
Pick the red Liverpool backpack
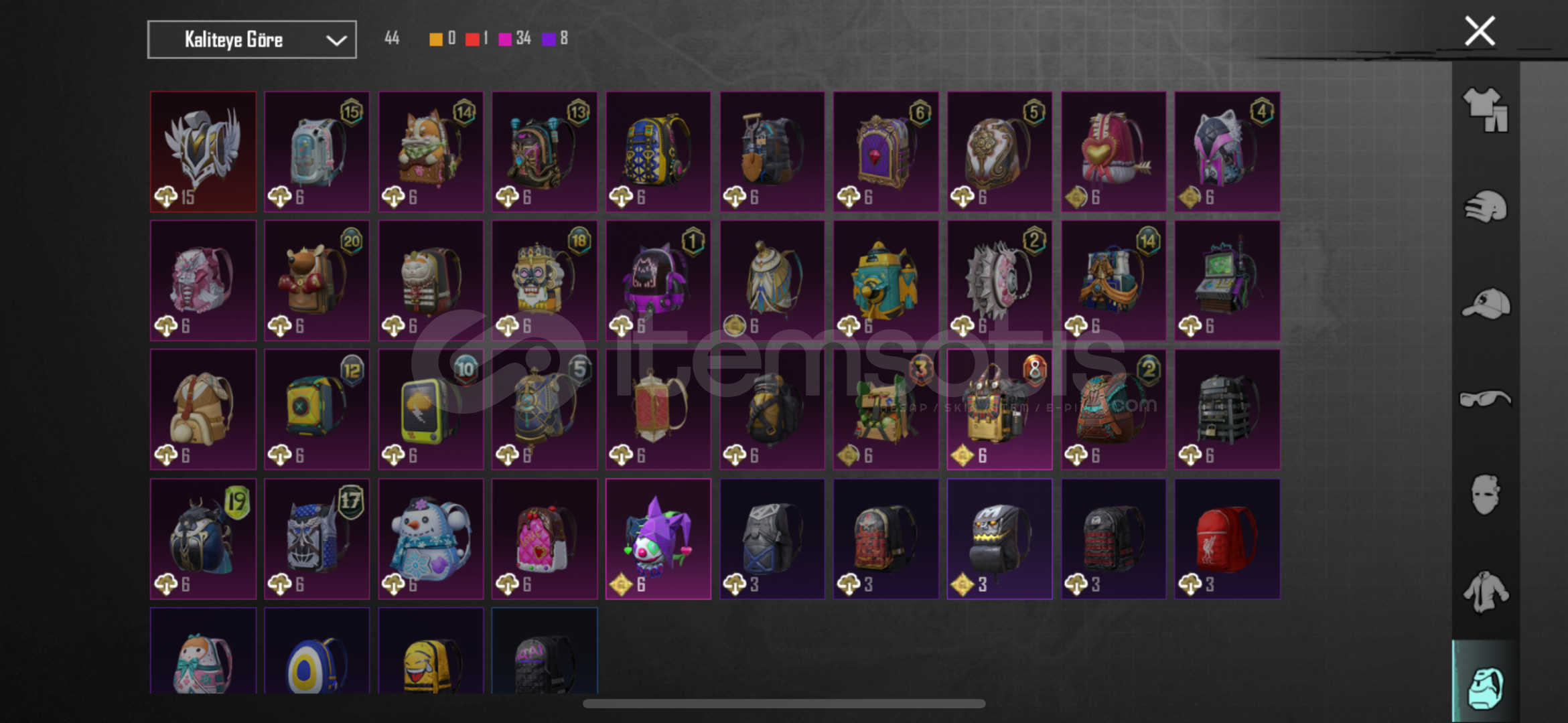pyautogui.click(x=1227, y=538)
